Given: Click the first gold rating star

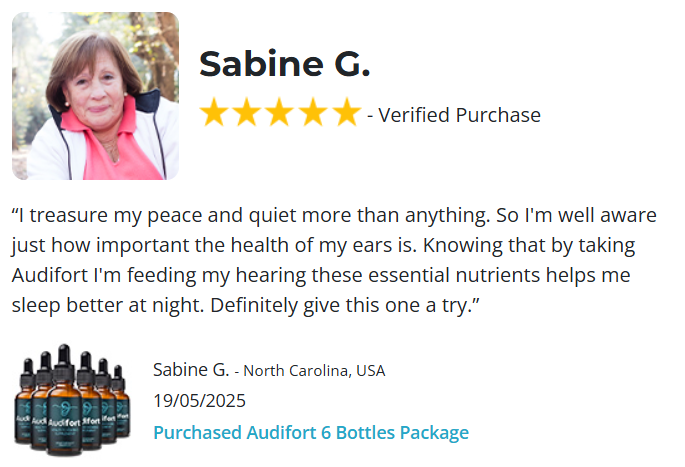Looking at the screenshot, I should (x=214, y=113).
